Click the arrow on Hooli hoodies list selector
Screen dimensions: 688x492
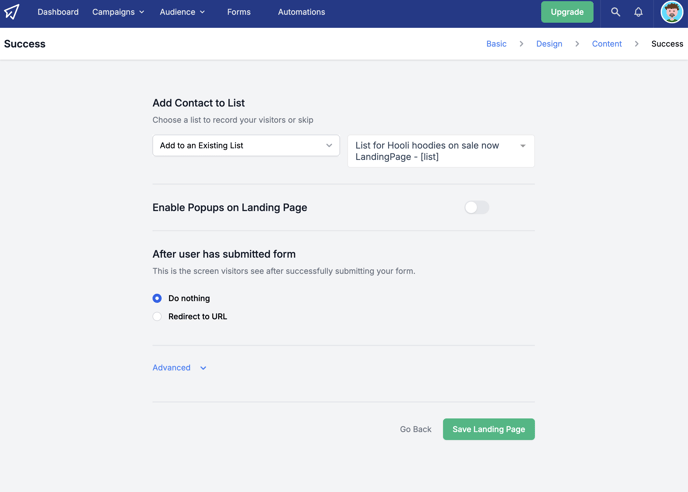tap(523, 146)
